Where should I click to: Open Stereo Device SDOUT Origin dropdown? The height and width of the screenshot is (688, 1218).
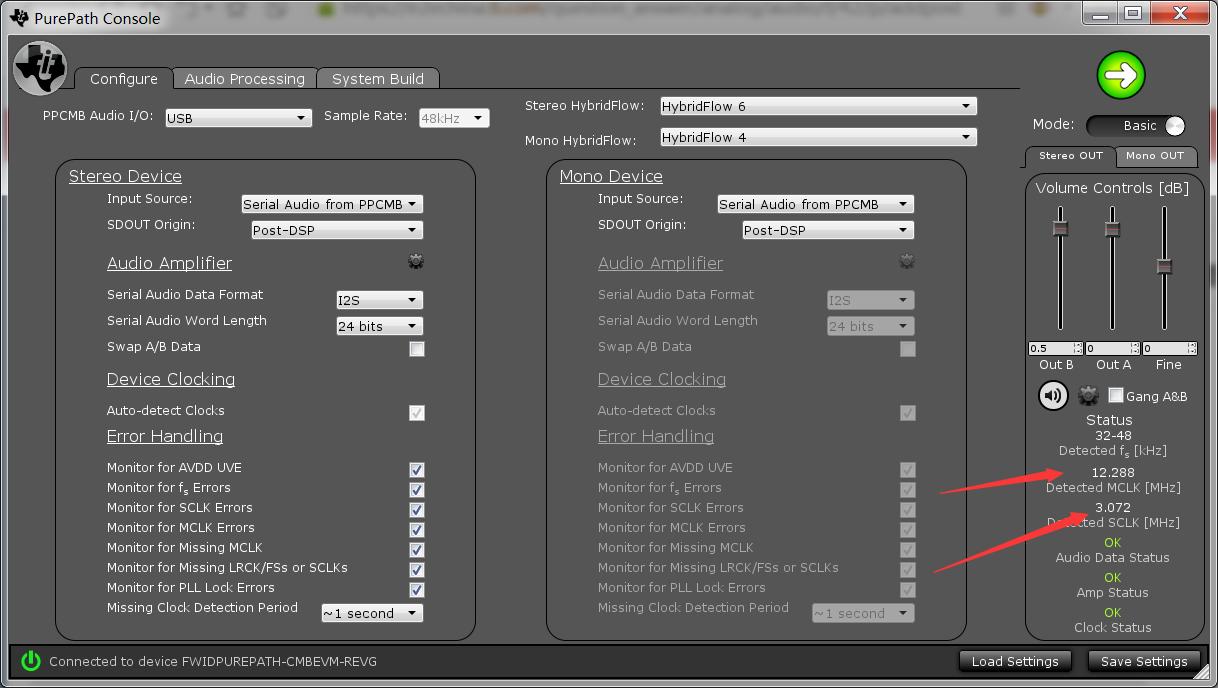[337, 230]
